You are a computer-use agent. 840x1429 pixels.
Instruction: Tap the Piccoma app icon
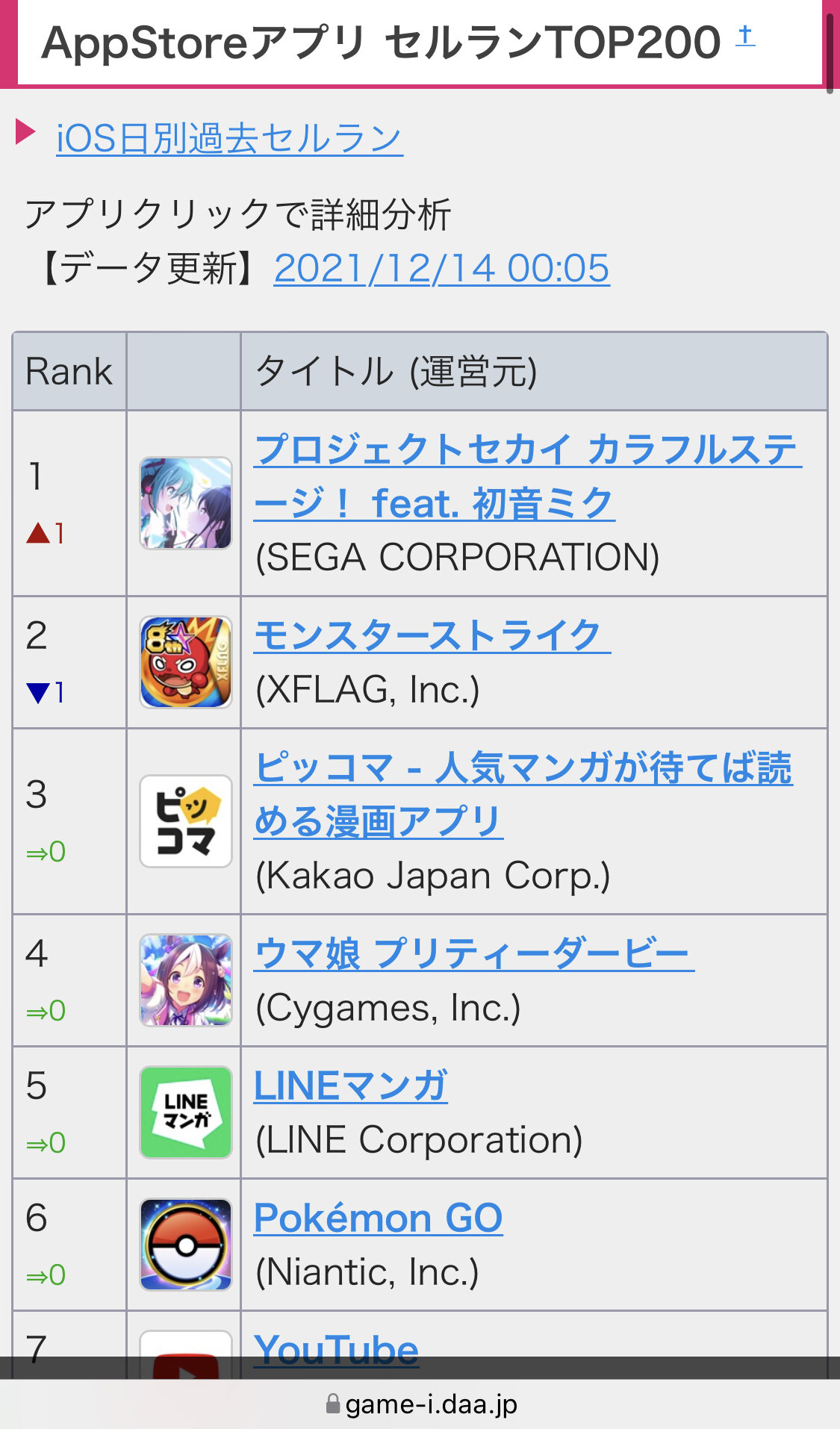[186, 821]
